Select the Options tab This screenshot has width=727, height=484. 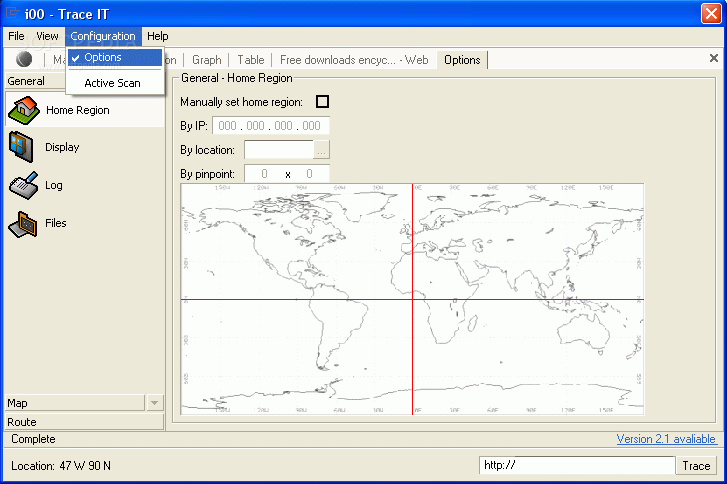pyautogui.click(x=462, y=60)
